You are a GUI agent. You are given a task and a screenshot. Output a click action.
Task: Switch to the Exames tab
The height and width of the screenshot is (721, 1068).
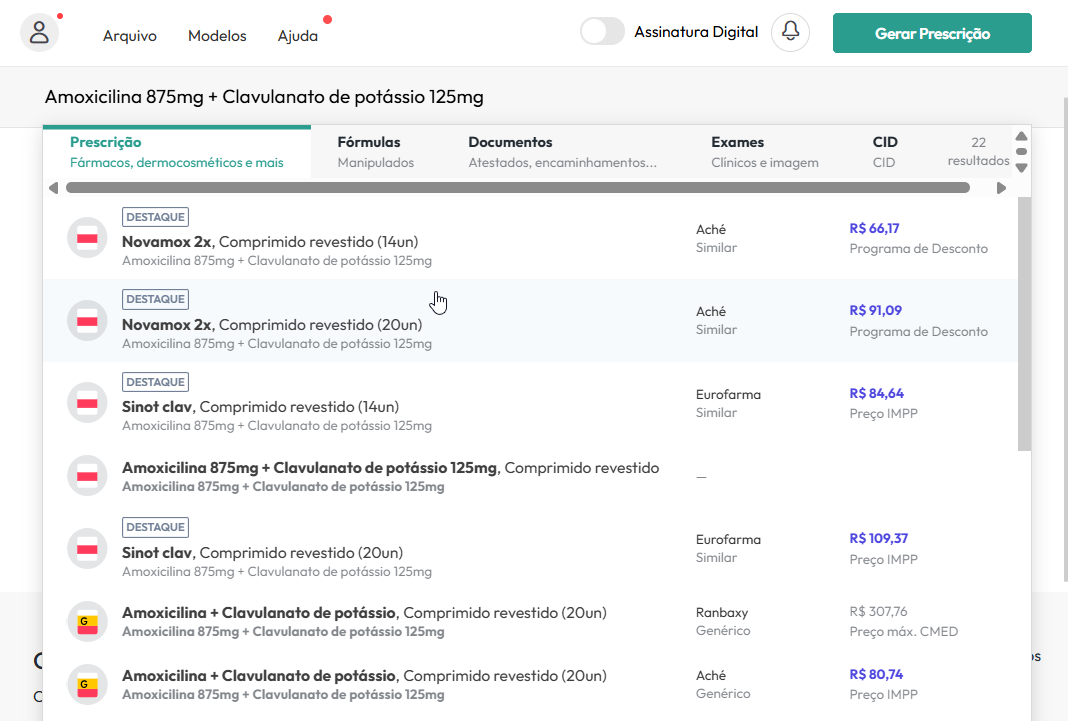click(x=765, y=152)
